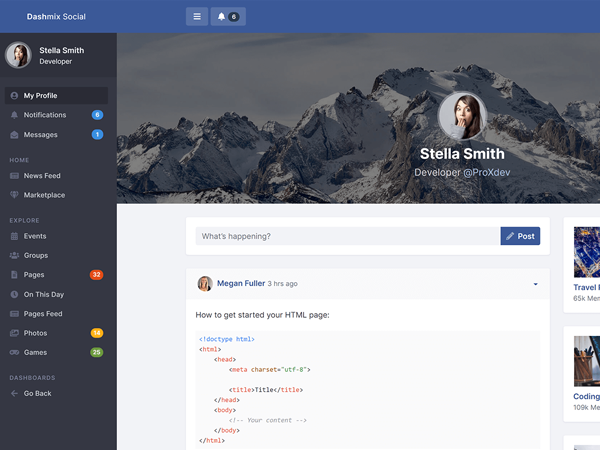Click the Messages envelope icon
Screen dimensions: 600x450
pyautogui.click(x=14, y=135)
